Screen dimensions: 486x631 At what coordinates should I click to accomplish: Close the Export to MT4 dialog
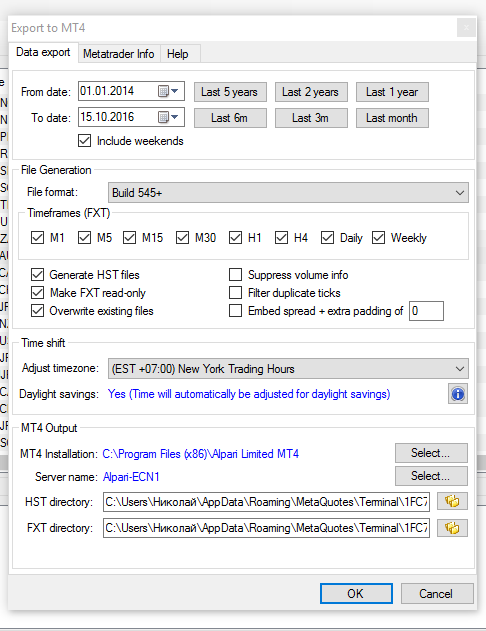click(466, 28)
